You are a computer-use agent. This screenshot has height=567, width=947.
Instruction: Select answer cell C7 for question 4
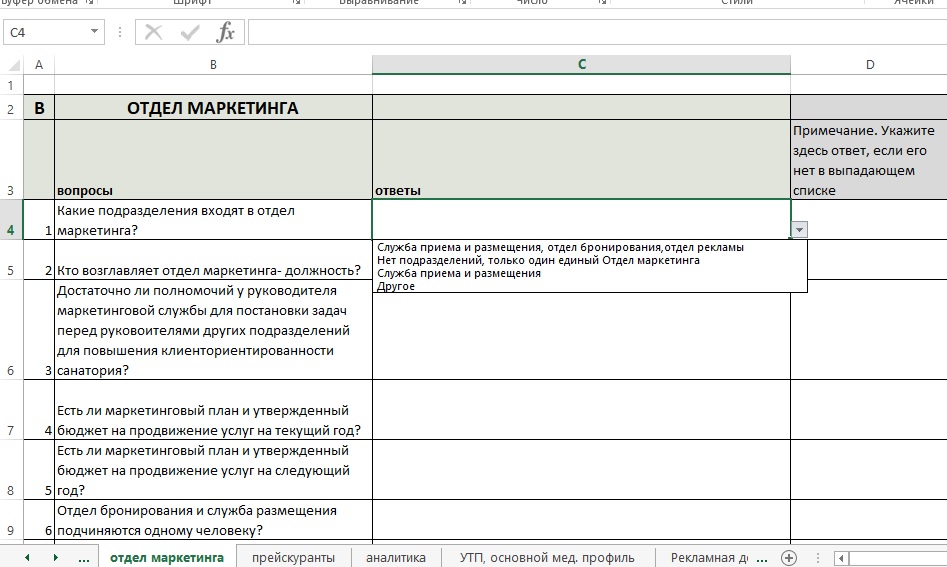click(582, 411)
